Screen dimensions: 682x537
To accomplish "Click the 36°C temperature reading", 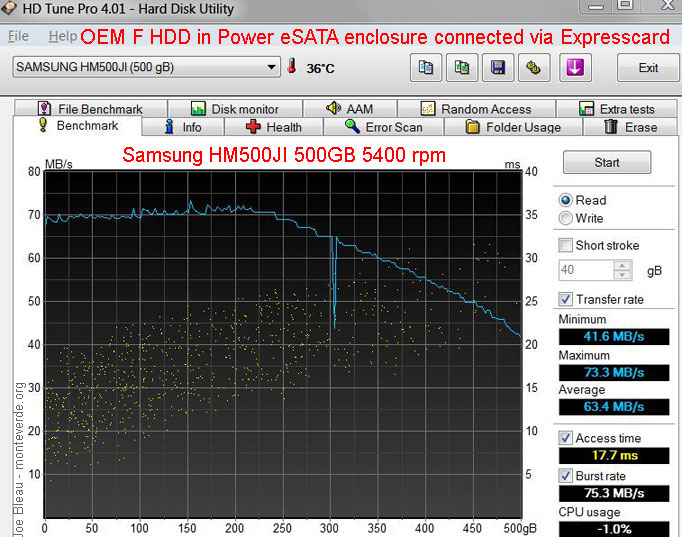I will tap(320, 68).
